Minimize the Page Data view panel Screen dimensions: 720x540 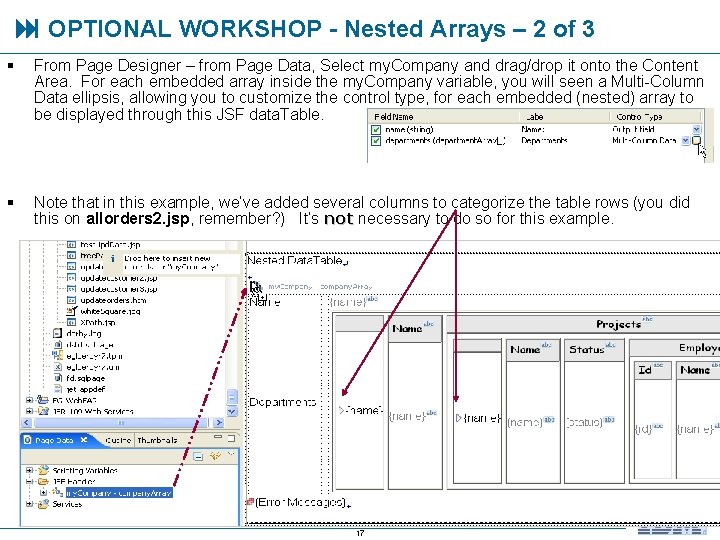click(218, 438)
